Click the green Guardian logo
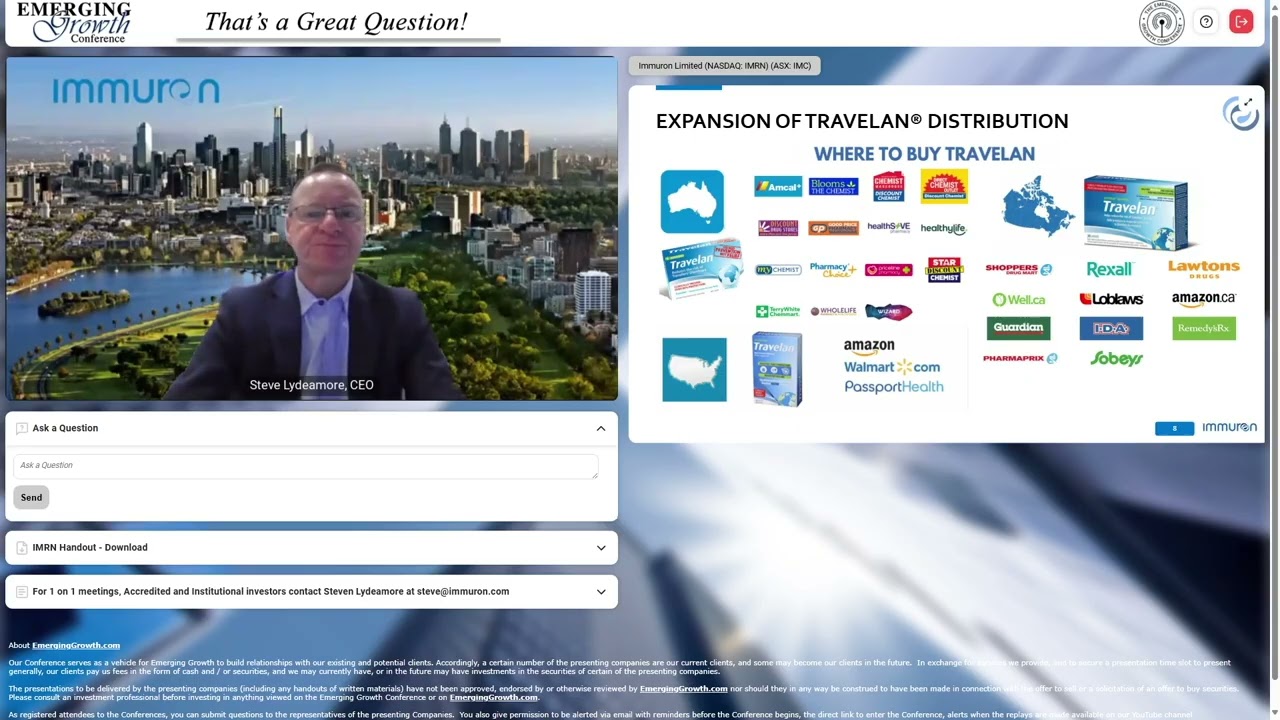Image resolution: width=1280 pixels, height=720 pixels. [x=1018, y=328]
